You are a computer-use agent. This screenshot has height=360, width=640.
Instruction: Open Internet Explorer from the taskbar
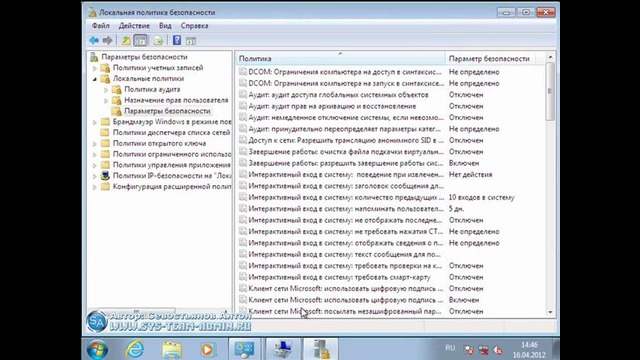(135, 349)
